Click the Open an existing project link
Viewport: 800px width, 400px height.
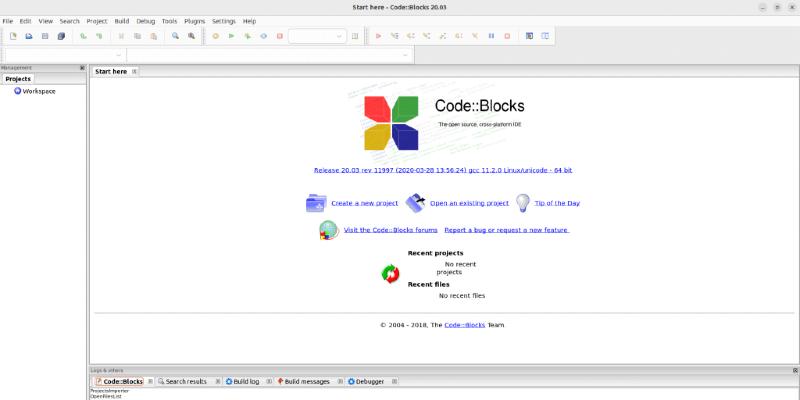(469, 203)
